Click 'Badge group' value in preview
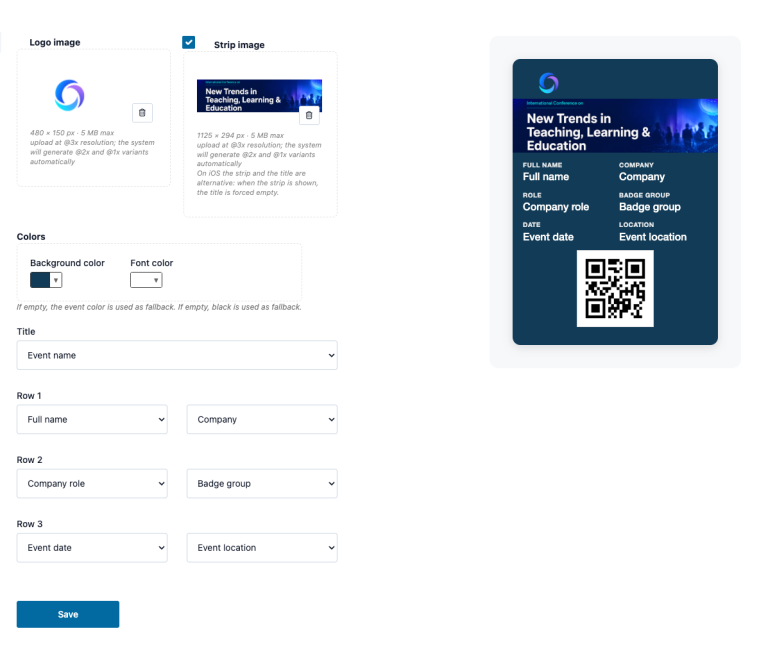Viewport: 768px width, 665px height. (649, 207)
